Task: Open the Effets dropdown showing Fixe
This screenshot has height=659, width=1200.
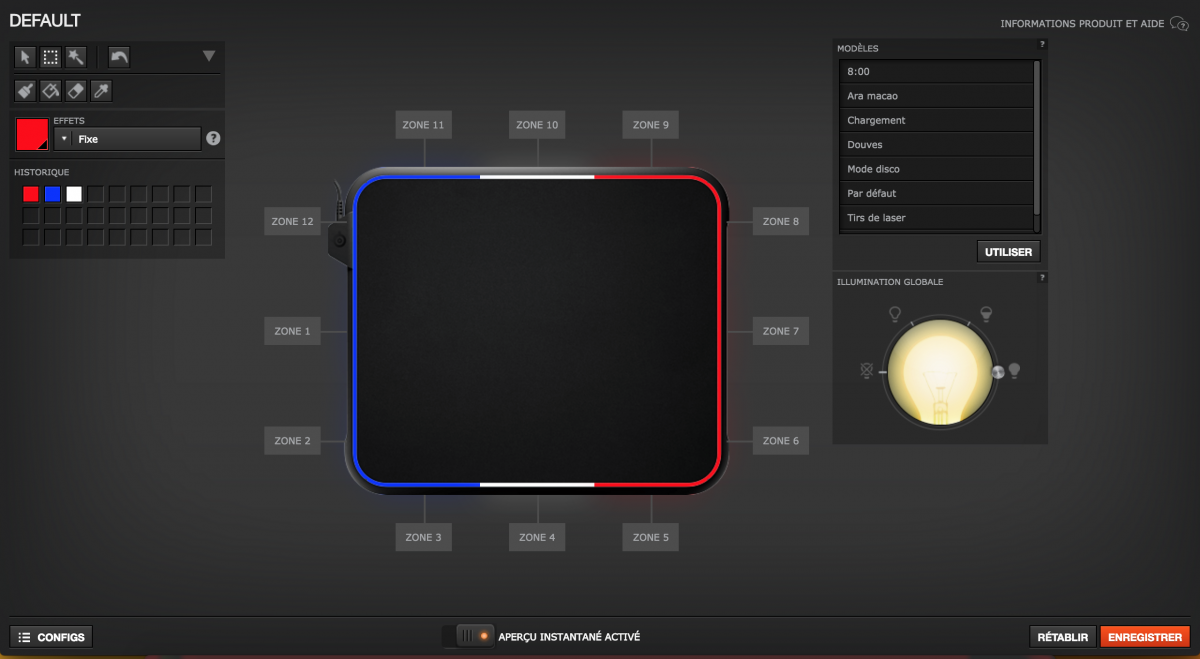Action: coord(128,139)
